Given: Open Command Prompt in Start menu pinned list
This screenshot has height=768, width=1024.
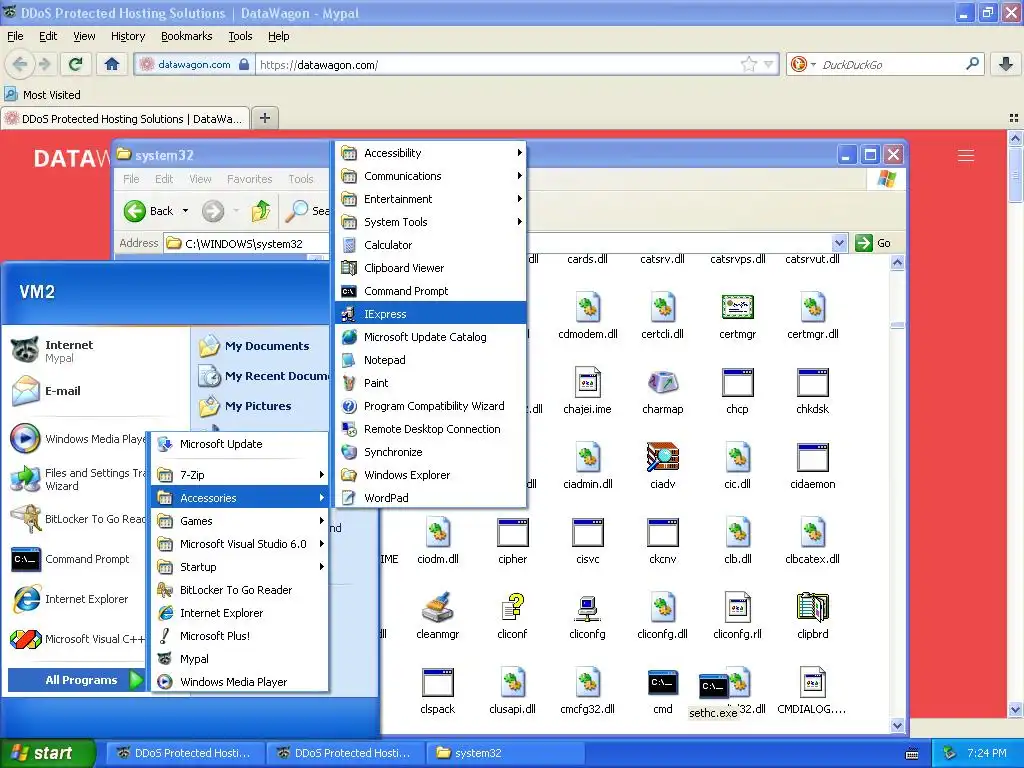Looking at the screenshot, I should coord(78,560).
